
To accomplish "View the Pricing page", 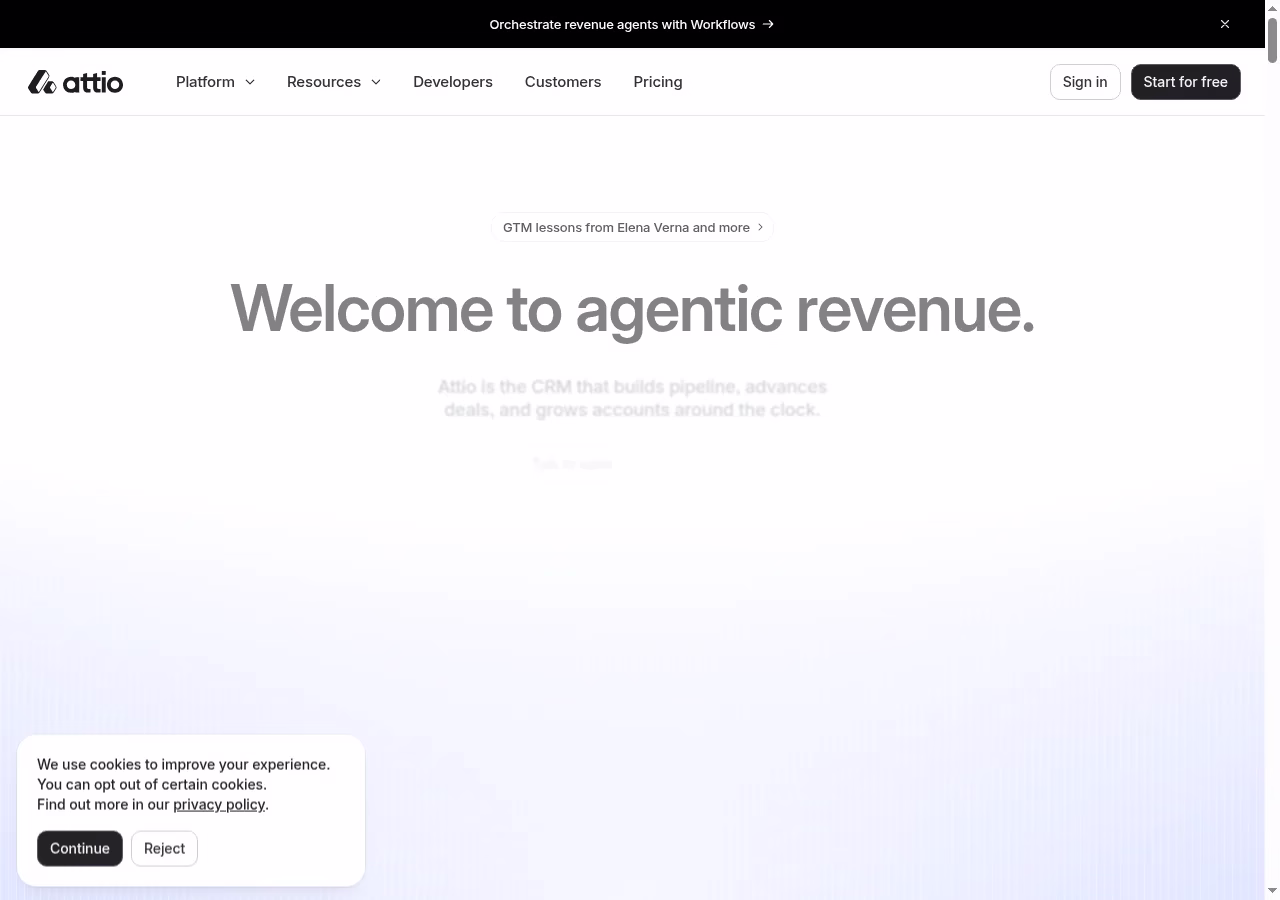I will (658, 82).
